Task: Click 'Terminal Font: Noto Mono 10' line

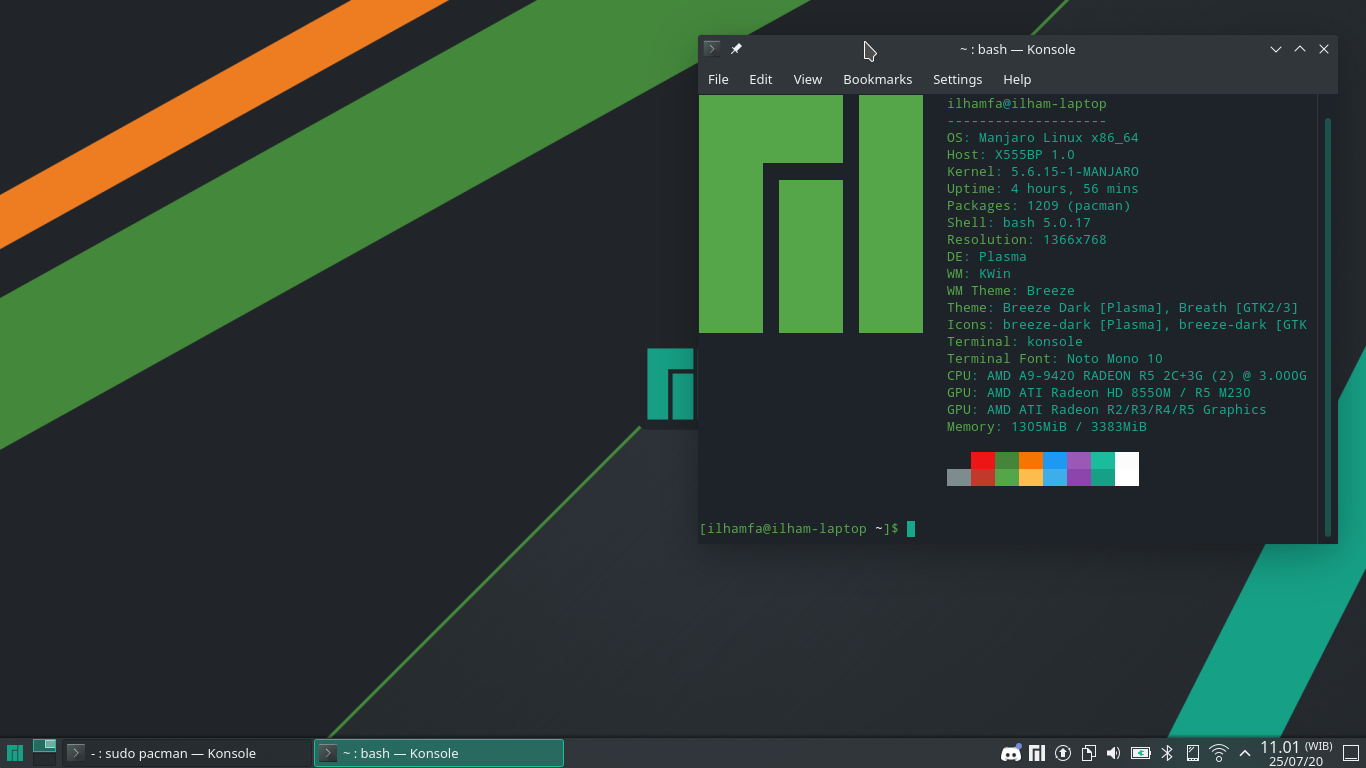Action: (x=1055, y=358)
